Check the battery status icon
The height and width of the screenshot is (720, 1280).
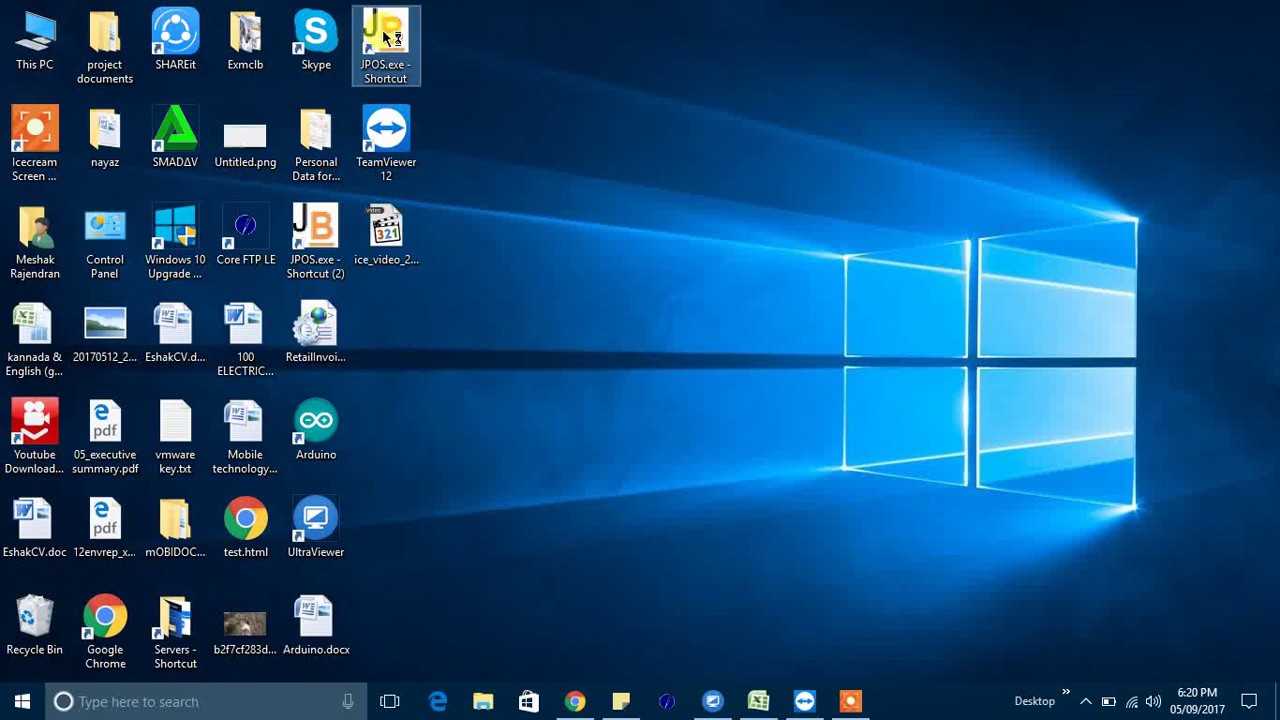click(1109, 701)
